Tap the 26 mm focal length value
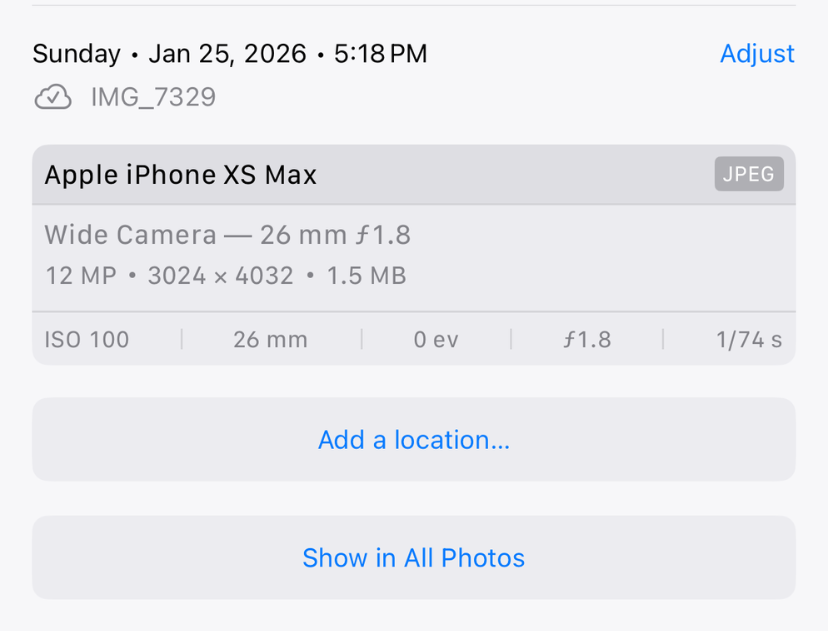This screenshot has width=828, height=631. click(270, 340)
